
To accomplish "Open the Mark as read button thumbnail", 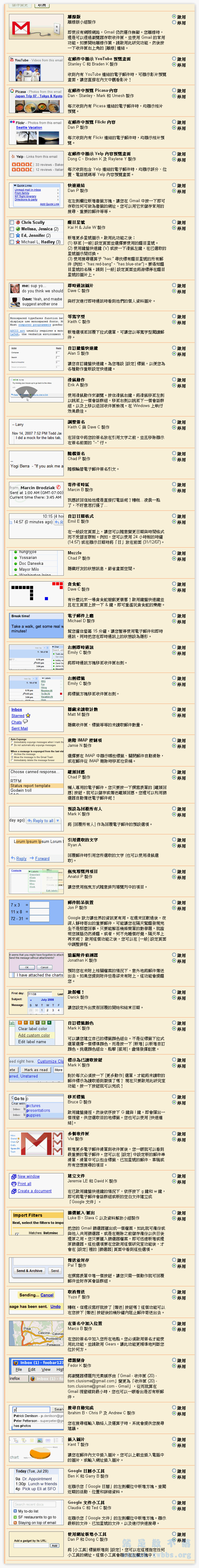I will click(x=37, y=1070).
